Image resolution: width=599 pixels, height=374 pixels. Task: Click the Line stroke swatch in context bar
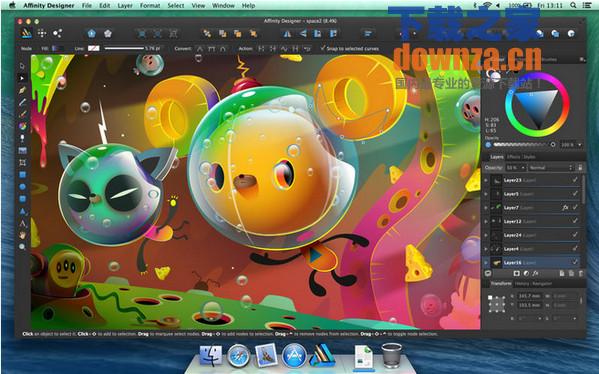[x=94, y=48]
